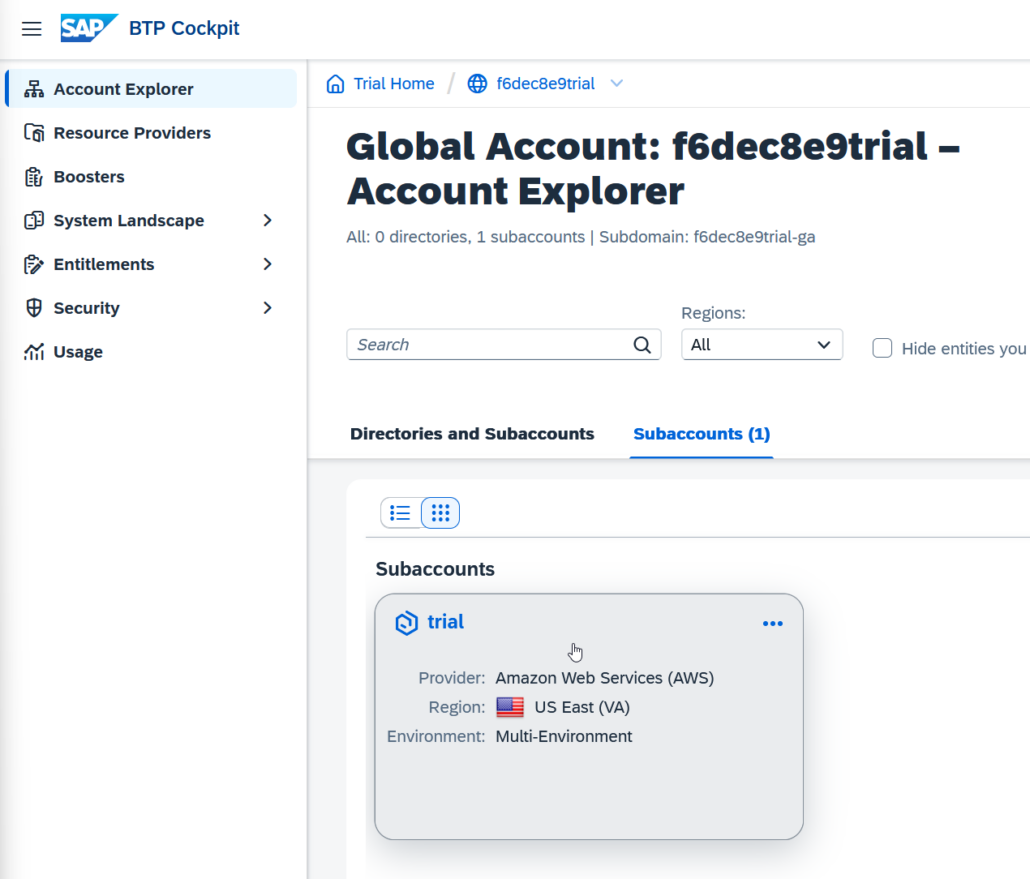The height and width of the screenshot is (879, 1030).
Task: Open the trial subaccount actions menu
Action: tap(772, 623)
